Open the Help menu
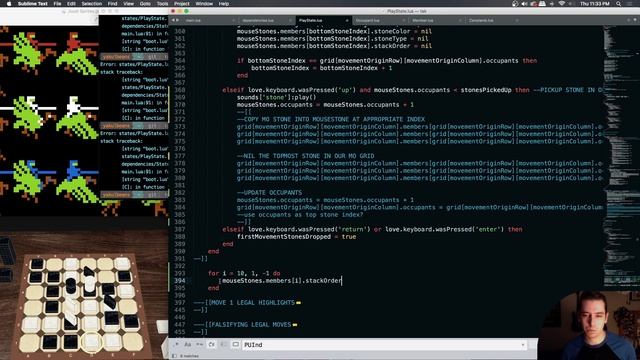 click(224, 4)
